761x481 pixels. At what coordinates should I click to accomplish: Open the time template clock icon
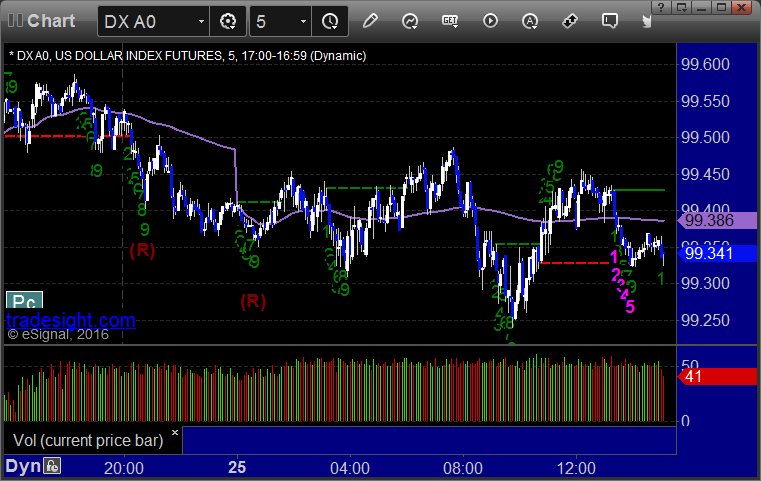[x=330, y=21]
